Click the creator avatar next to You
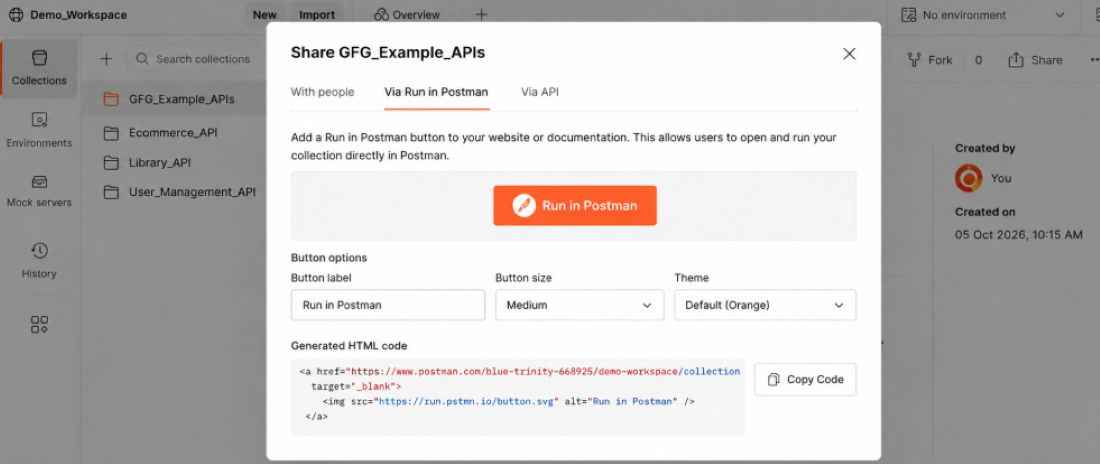Viewport: 1100px width, 464px height. (969, 178)
